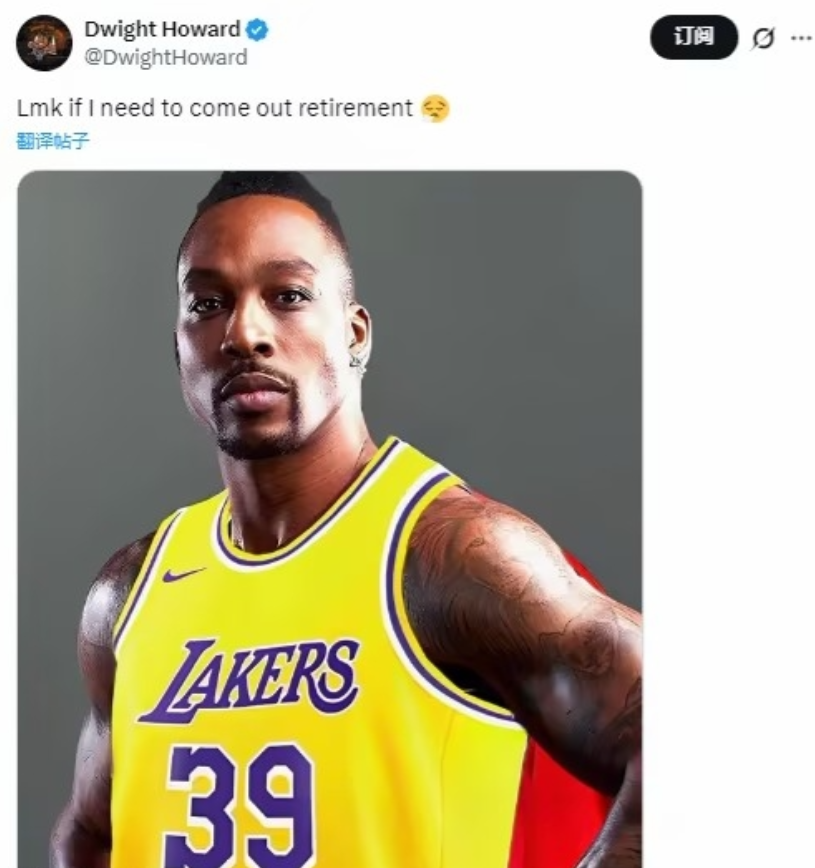Click the @DwightHoward handle
The height and width of the screenshot is (868, 815).
[x=165, y=57]
